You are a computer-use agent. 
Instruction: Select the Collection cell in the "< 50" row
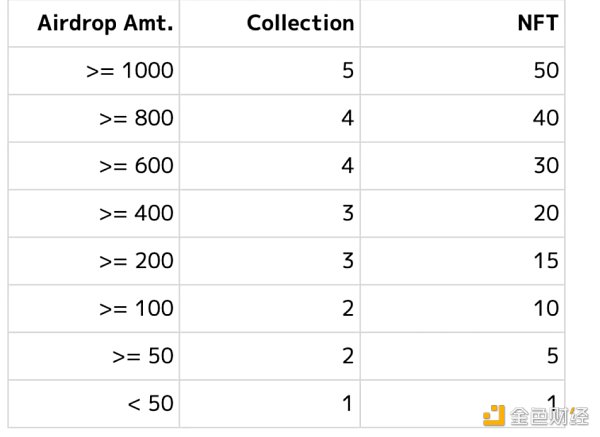[346, 403]
